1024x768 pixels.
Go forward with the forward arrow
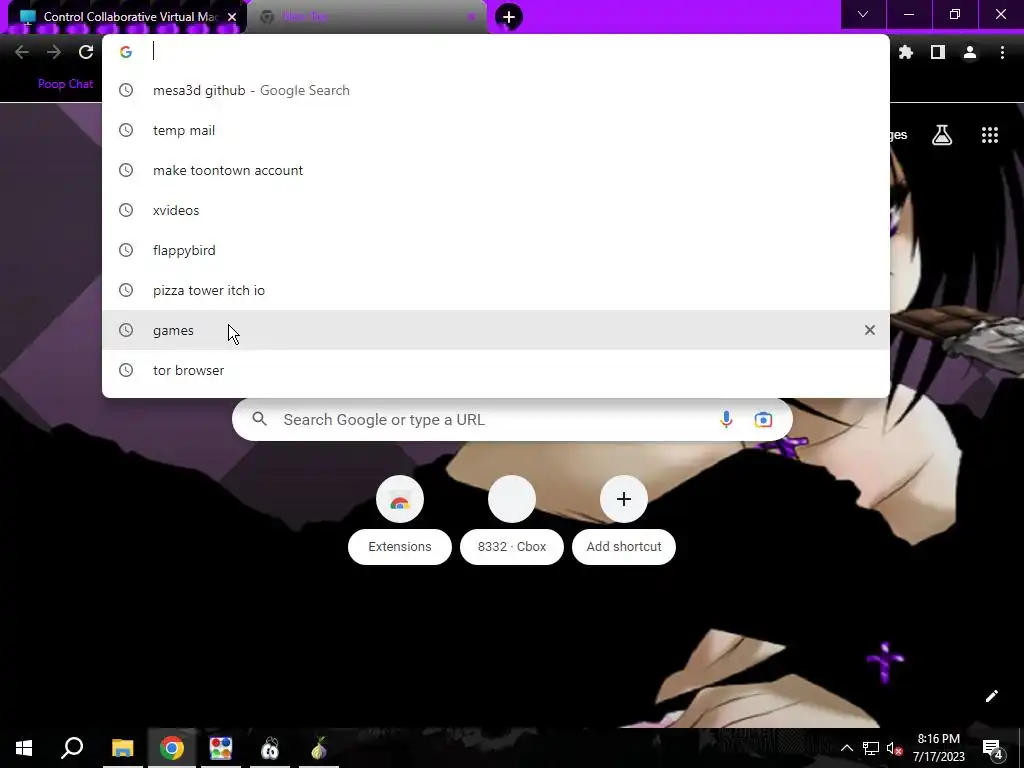[54, 52]
